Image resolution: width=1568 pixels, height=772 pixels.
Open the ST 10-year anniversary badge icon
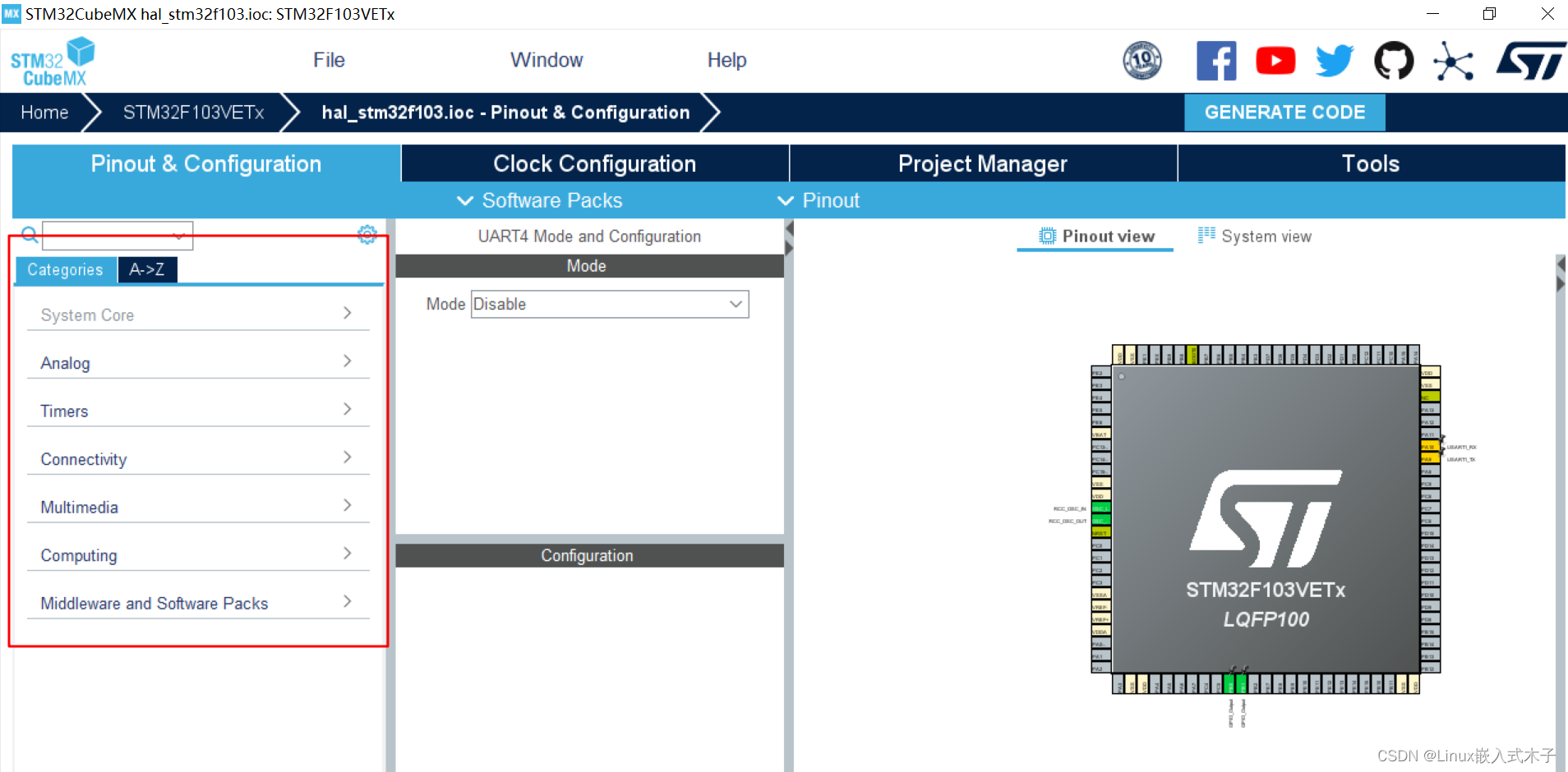[x=1142, y=60]
